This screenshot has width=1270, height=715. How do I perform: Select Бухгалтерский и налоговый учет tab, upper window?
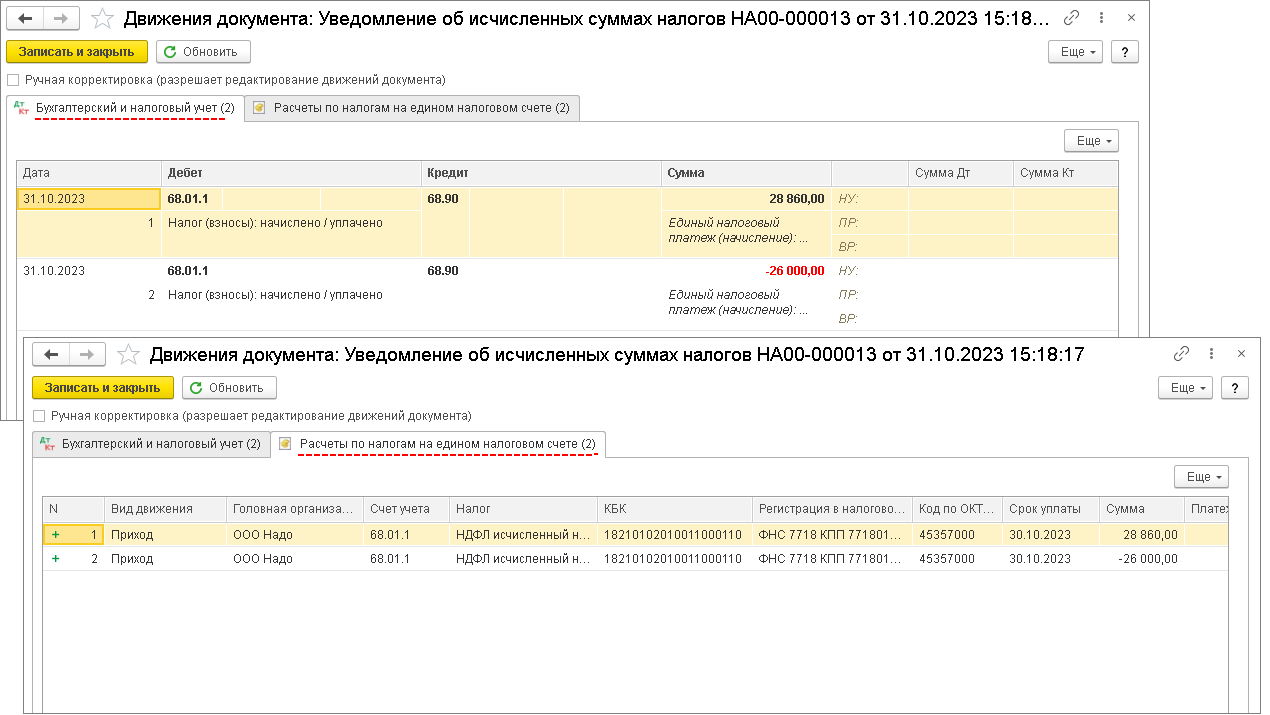125,108
